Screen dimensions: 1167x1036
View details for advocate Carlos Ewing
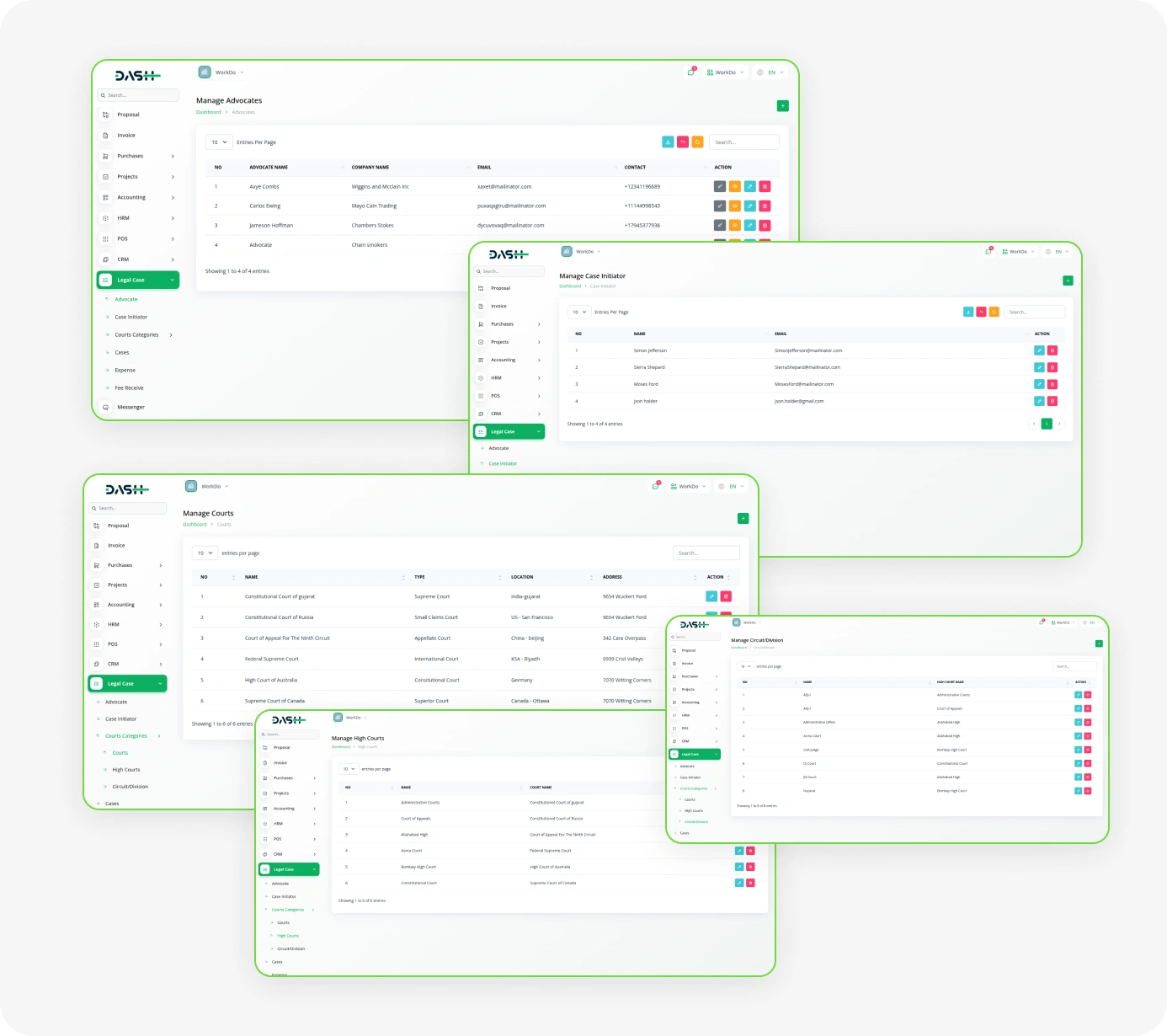pos(734,206)
